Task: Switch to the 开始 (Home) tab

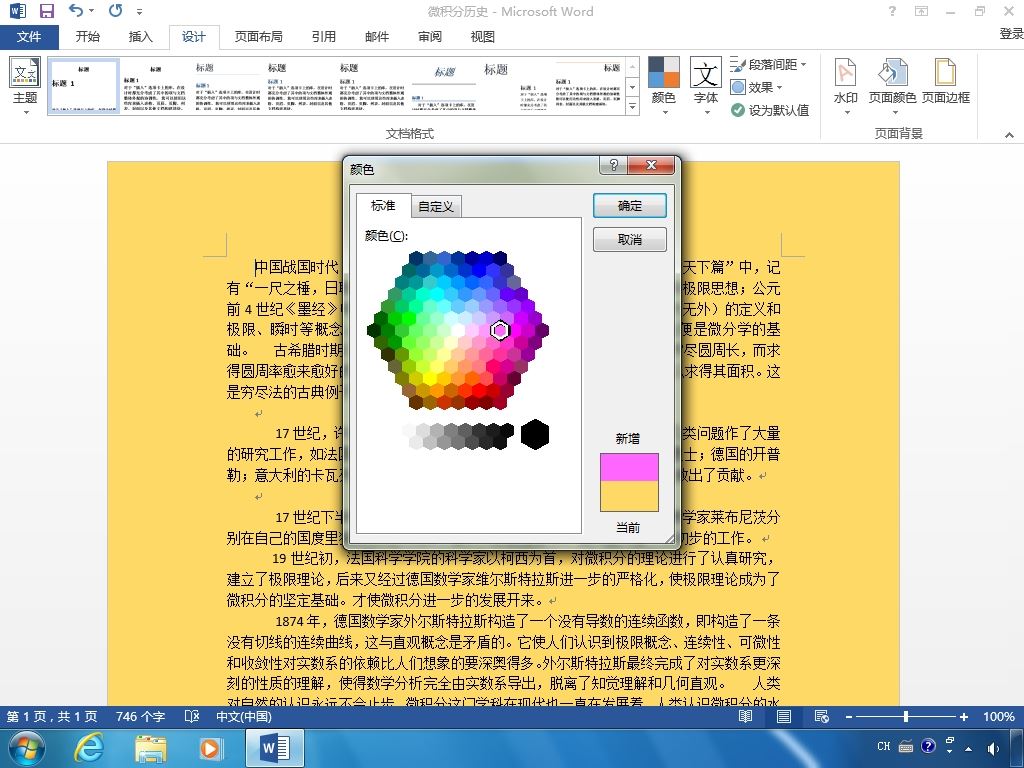Action: click(88, 37)
